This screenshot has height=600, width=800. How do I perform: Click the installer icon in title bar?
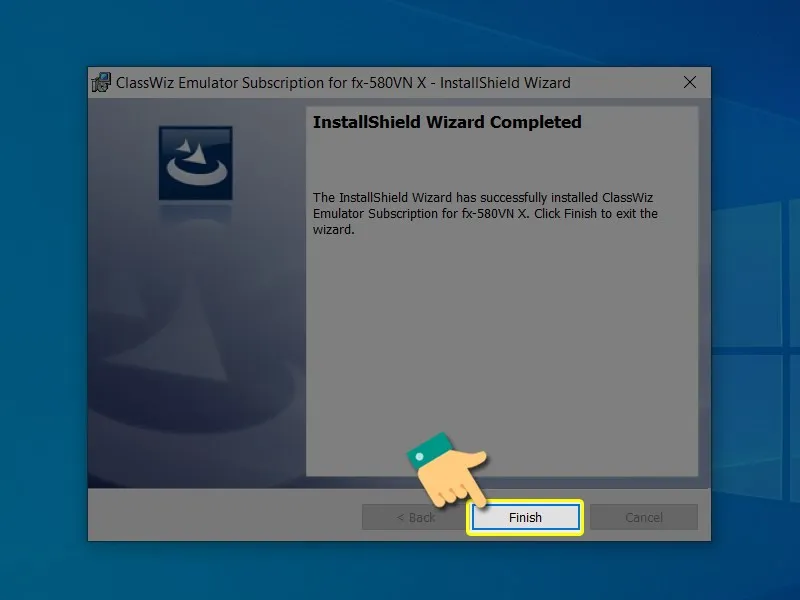pyautogui.click(x=101, y=83)
